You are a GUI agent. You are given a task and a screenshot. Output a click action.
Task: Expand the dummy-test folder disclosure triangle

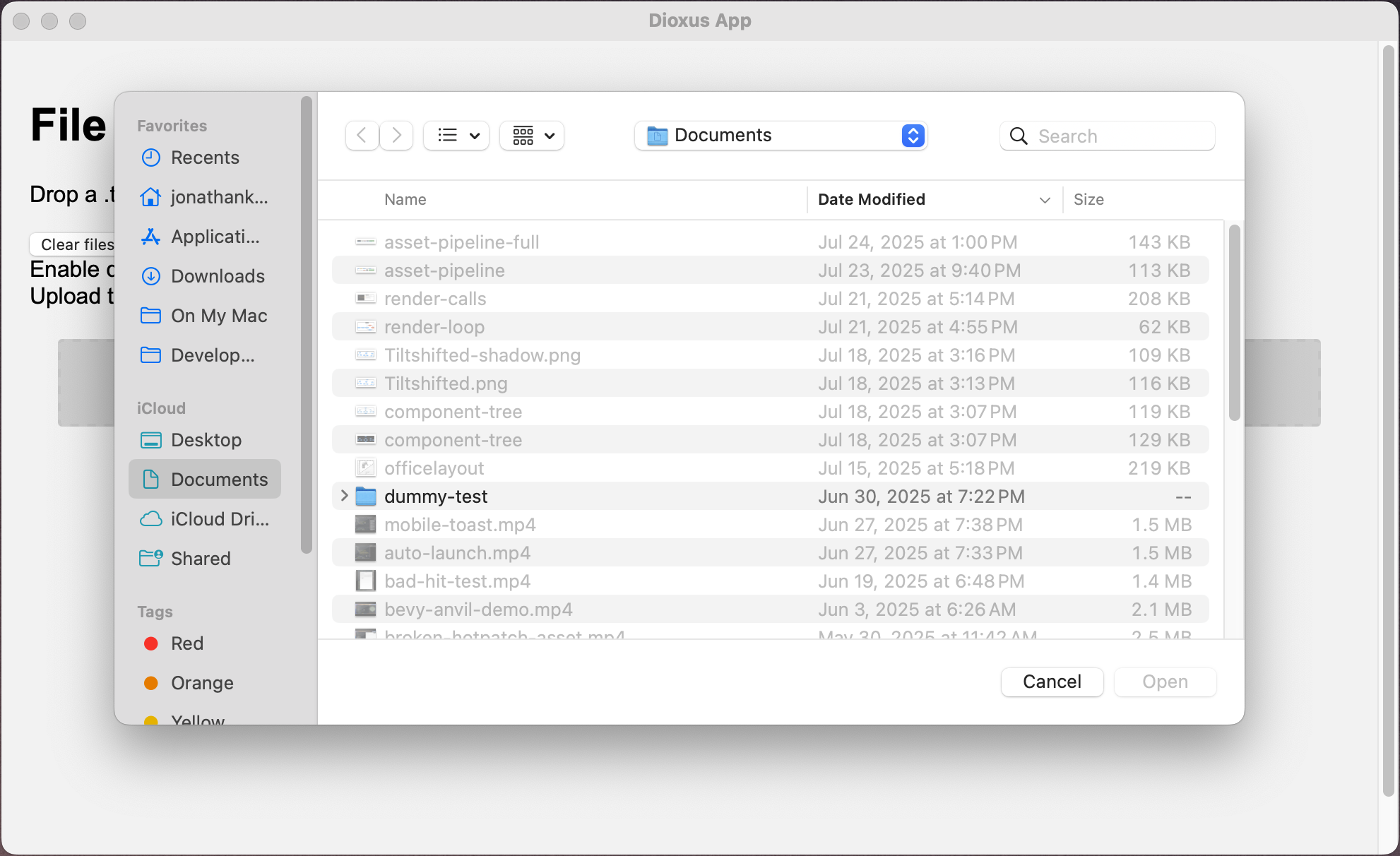tap(344, 496)
